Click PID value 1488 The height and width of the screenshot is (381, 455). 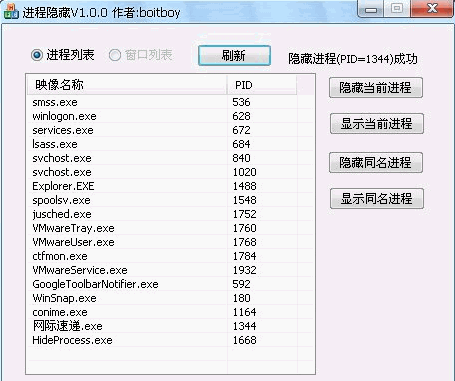[245, 186]
